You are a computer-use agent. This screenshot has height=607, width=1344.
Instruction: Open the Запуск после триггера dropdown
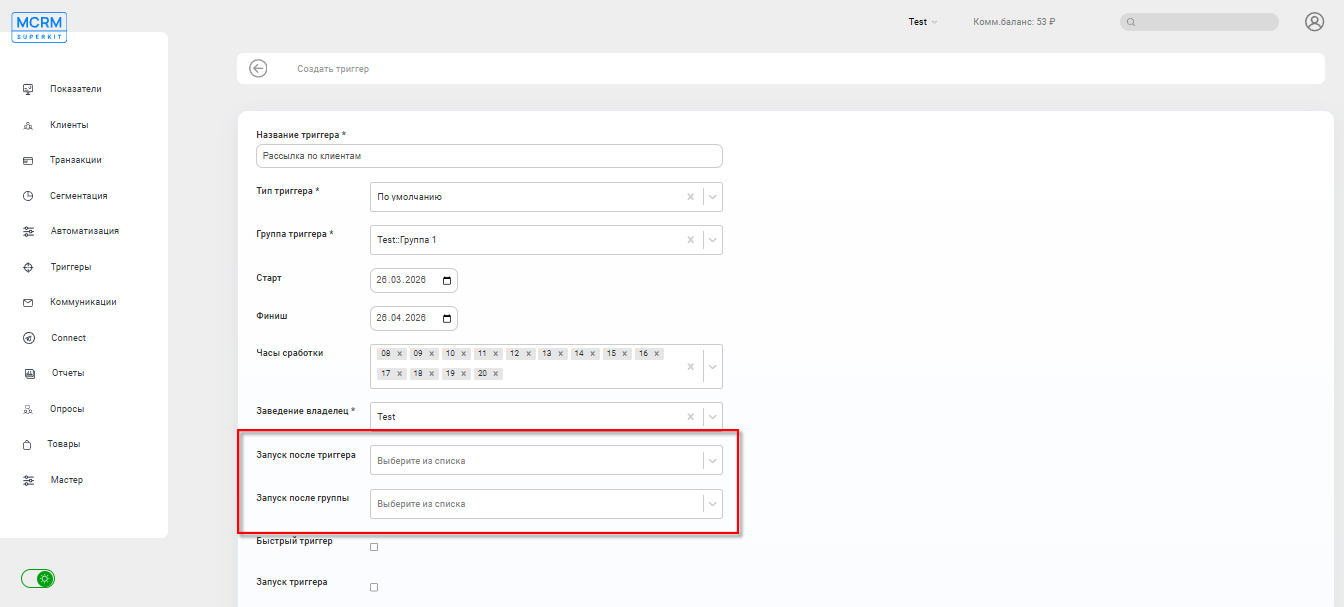coord(546,461)
